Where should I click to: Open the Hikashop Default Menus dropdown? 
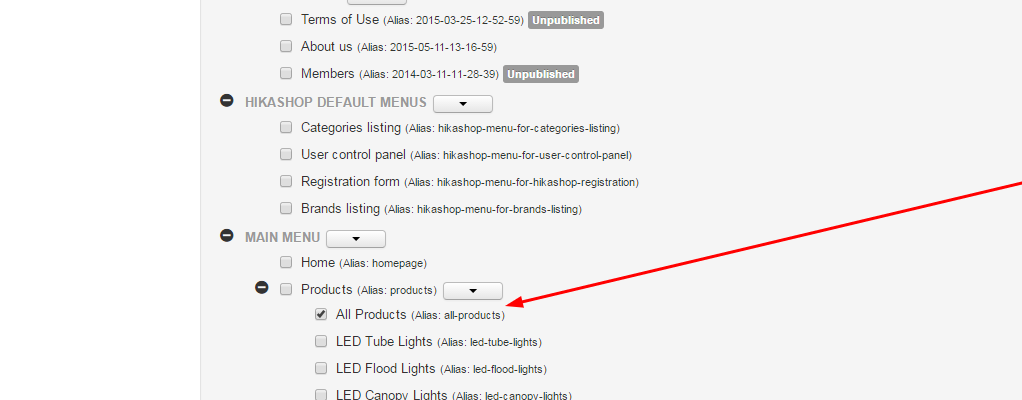point(463,103)
